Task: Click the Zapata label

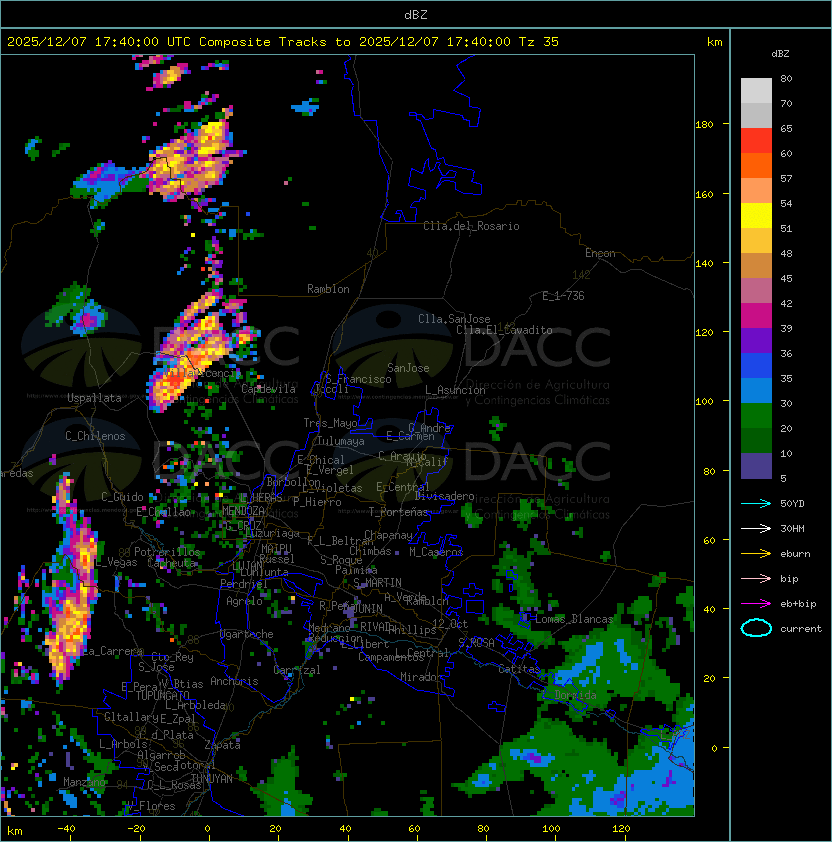Action: pos(222,745)
